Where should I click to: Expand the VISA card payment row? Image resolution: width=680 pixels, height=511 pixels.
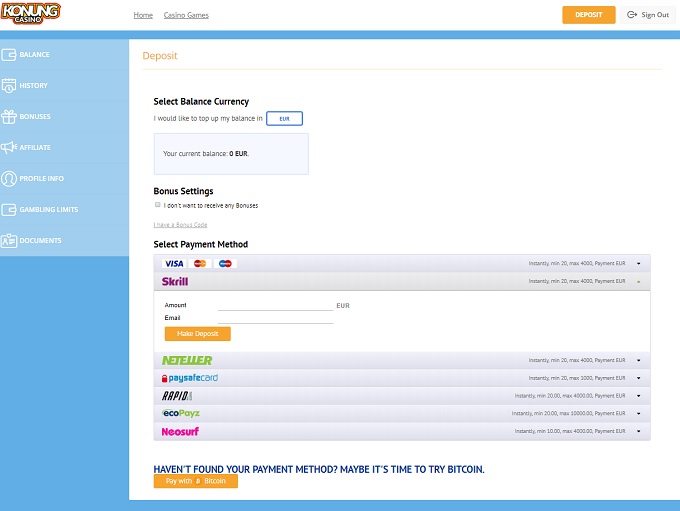tap(638, 263)
